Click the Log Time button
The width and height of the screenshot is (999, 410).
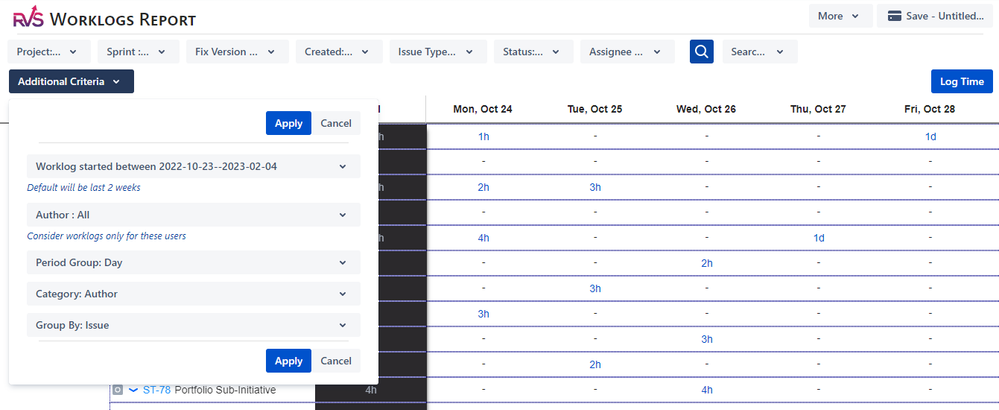(x=961, y=81)
